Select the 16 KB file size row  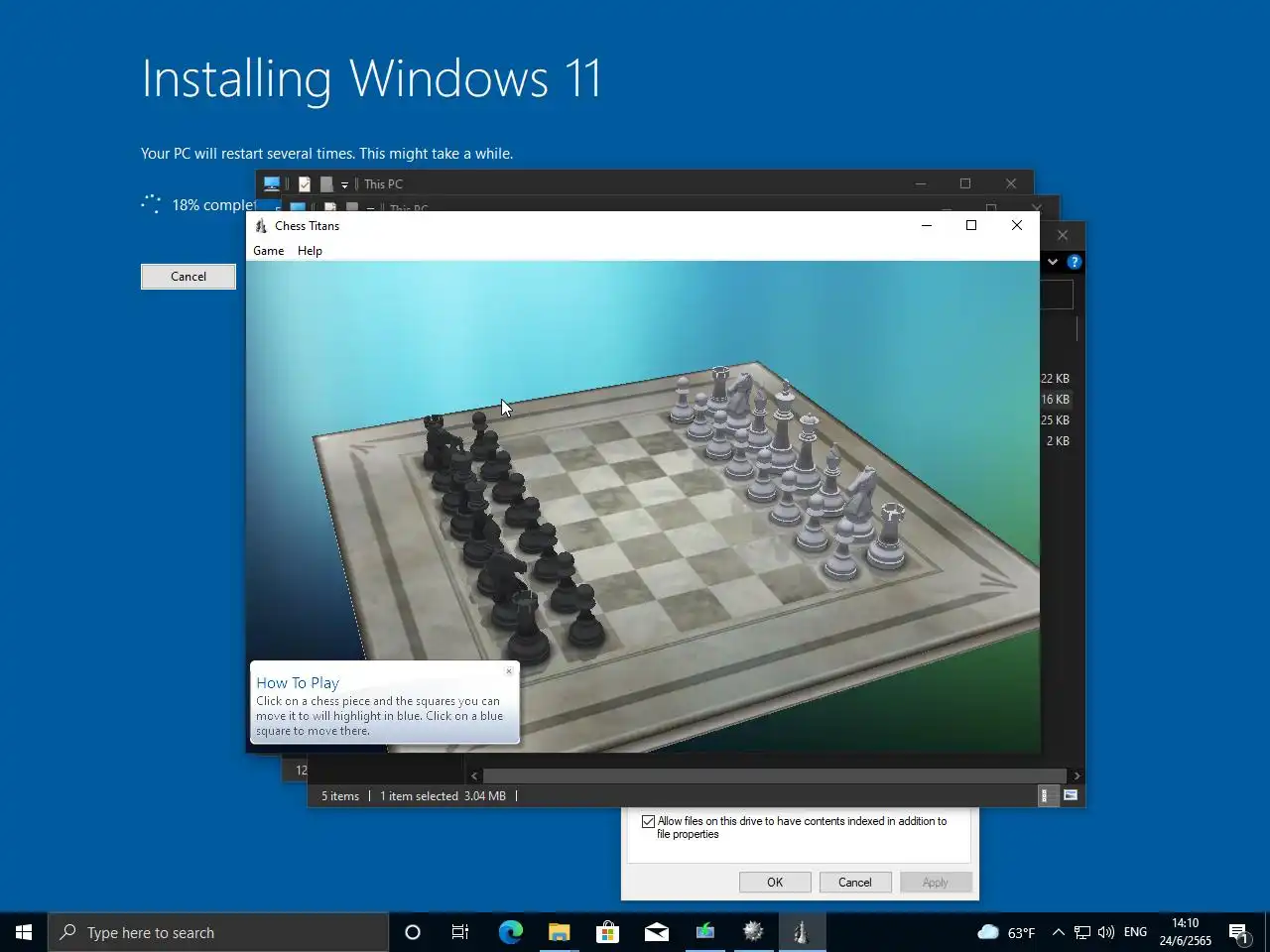click(x=1056, y=400)
